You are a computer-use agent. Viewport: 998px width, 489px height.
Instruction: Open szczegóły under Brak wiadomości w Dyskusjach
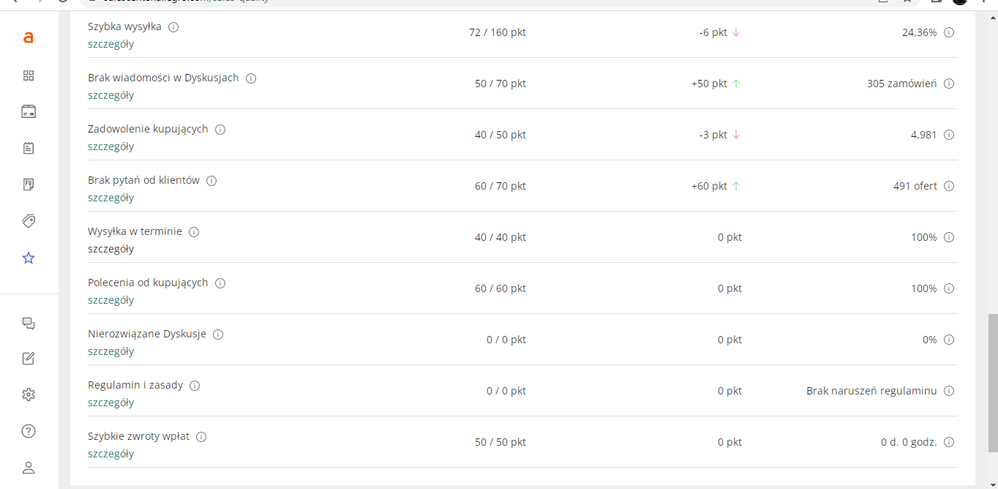pos(111,96)
